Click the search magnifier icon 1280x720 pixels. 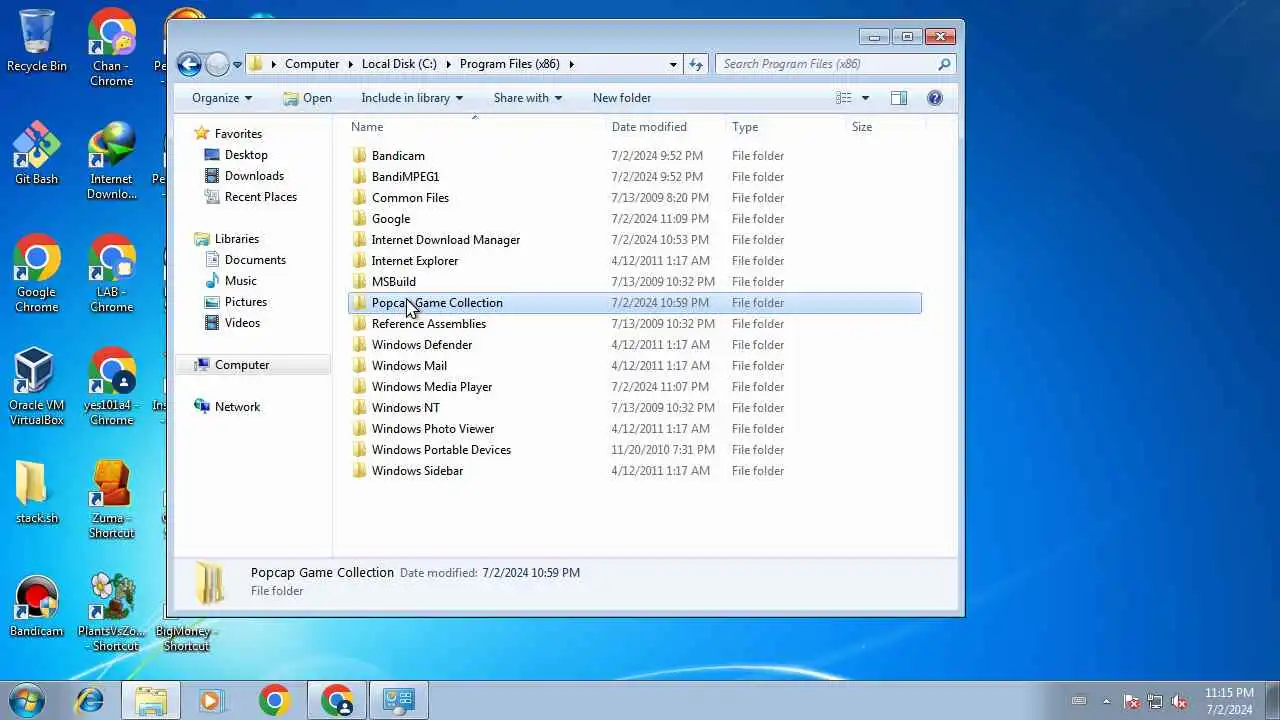pos(944,64)
